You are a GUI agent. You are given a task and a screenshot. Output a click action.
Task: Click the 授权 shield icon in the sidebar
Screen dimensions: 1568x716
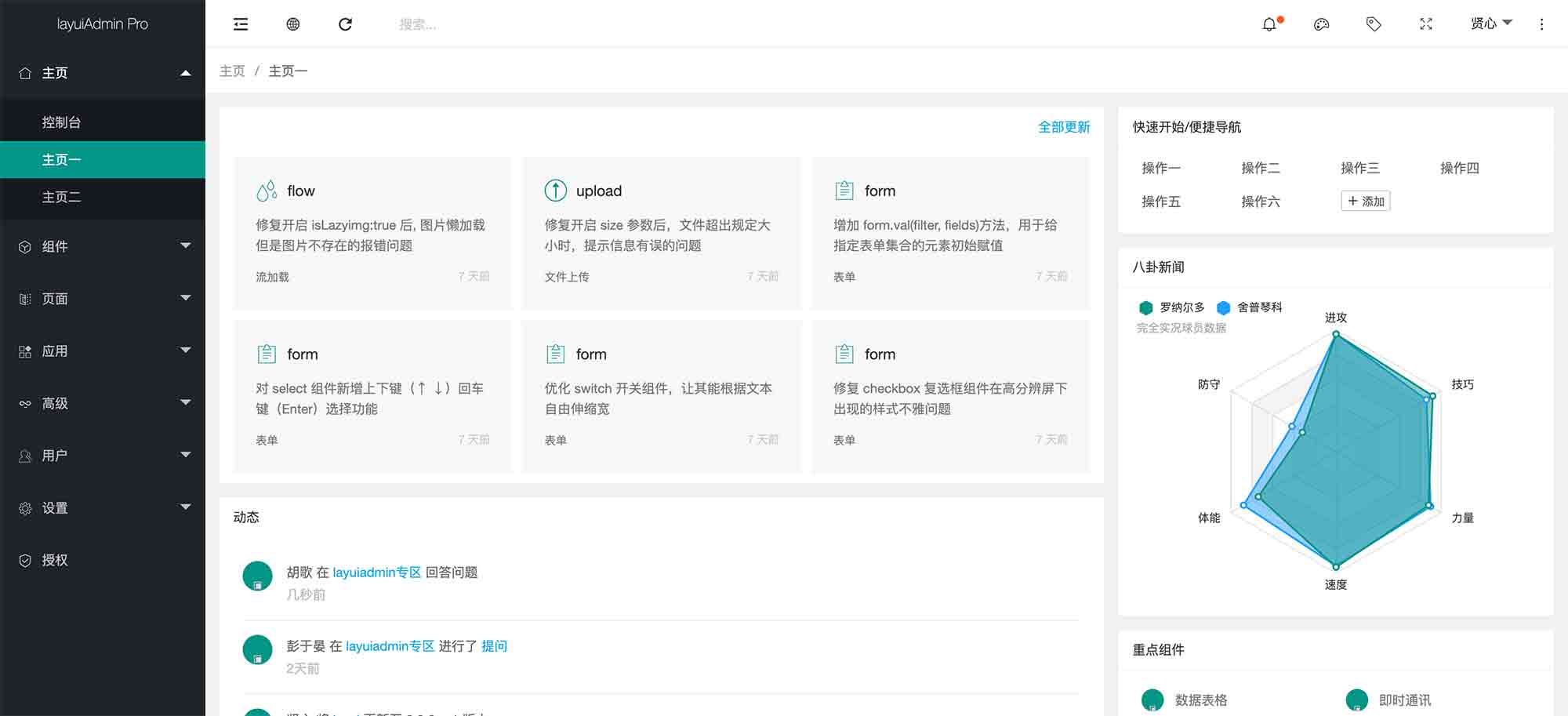[25, 560]
